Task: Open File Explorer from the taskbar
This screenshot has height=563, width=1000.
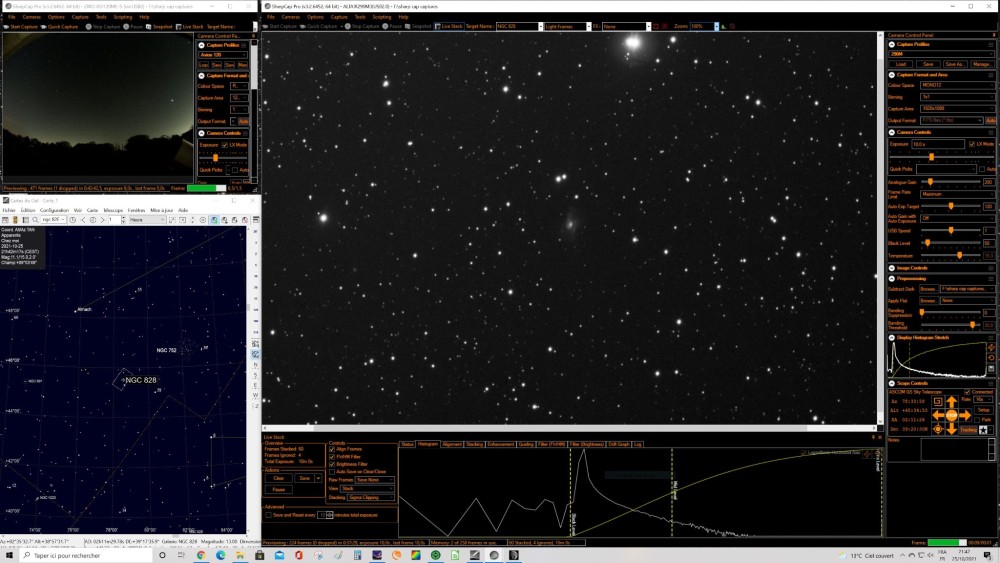Action: pyautogui.click(x=240, y=555)
